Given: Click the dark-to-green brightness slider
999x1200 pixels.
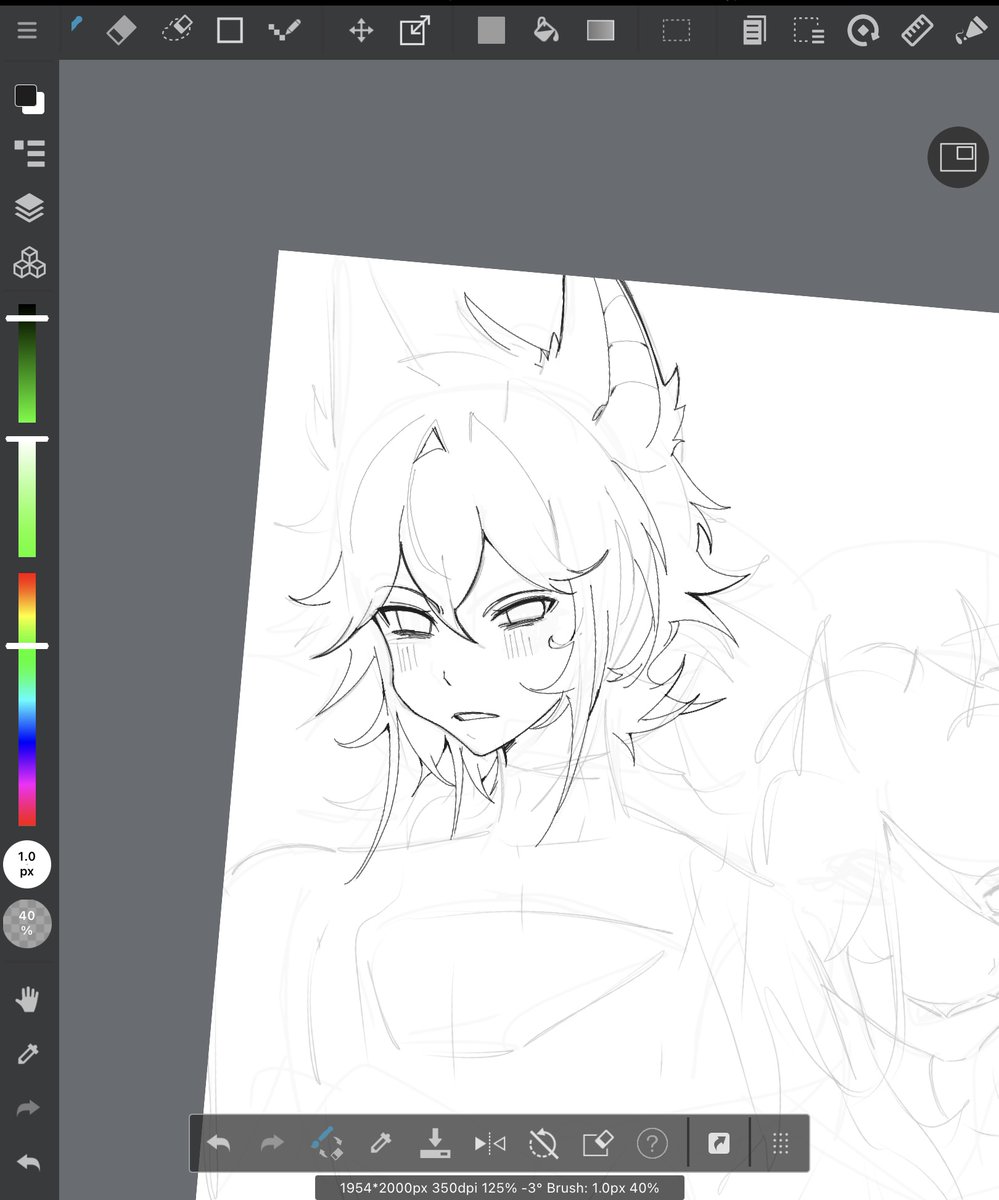Looking at the screenshot, I should coord(27,363).
